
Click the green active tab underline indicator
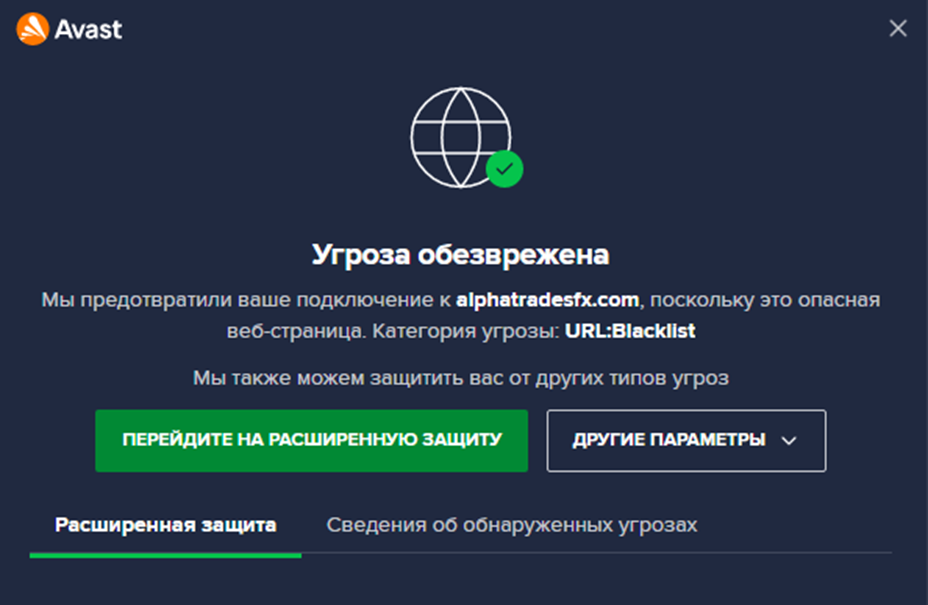166,555
